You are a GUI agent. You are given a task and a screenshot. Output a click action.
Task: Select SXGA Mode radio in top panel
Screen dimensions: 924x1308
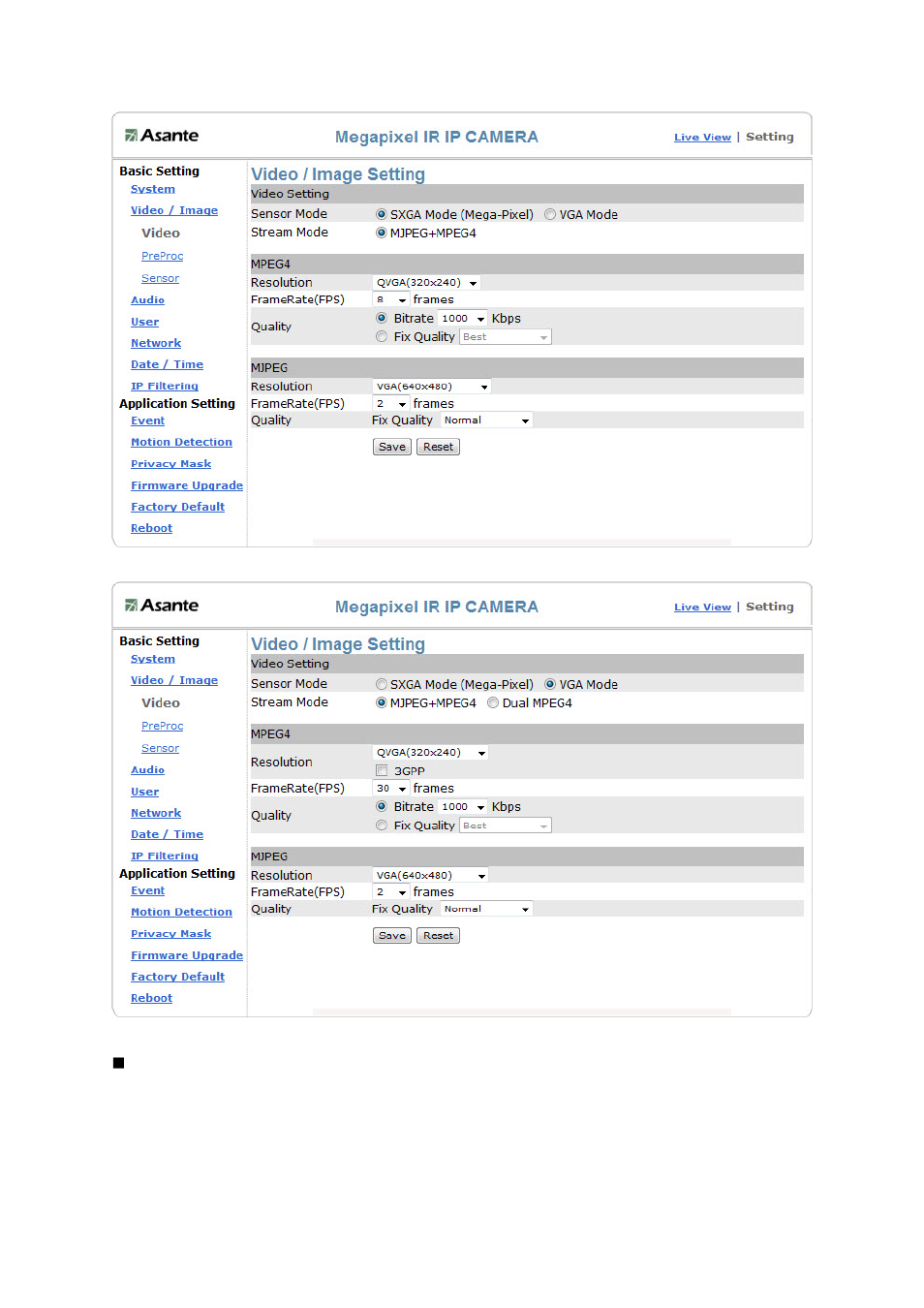(x=382, y=215)
